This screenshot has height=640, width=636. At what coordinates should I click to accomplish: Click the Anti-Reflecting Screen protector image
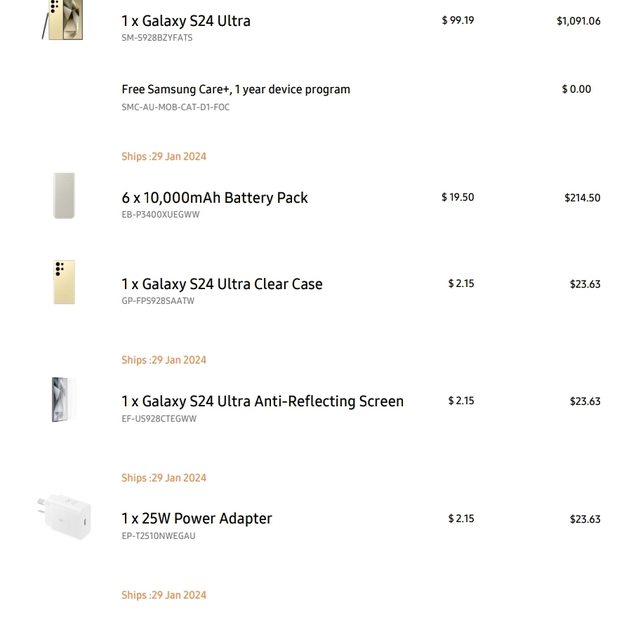[62, 400]
